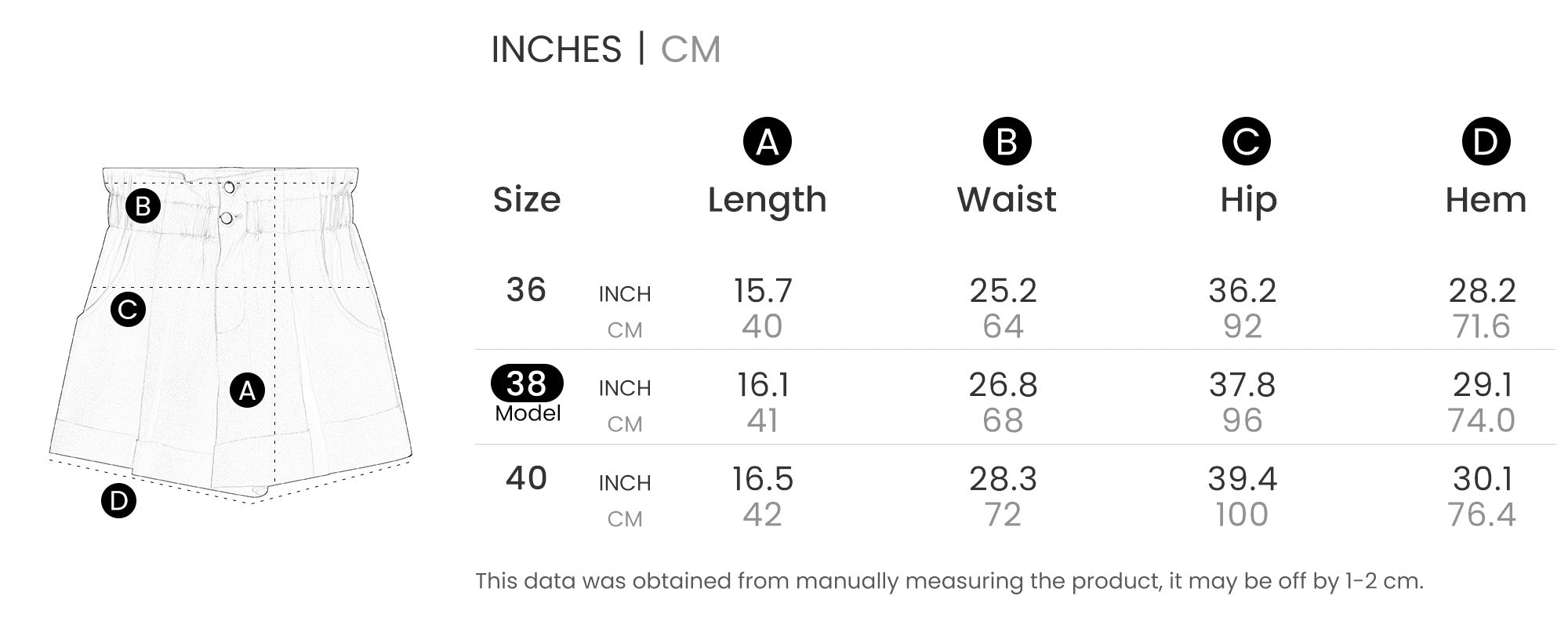Click the Waist column header
Image resolution: width=1568 pixels, height=632 pixels.
point(1007,200)
